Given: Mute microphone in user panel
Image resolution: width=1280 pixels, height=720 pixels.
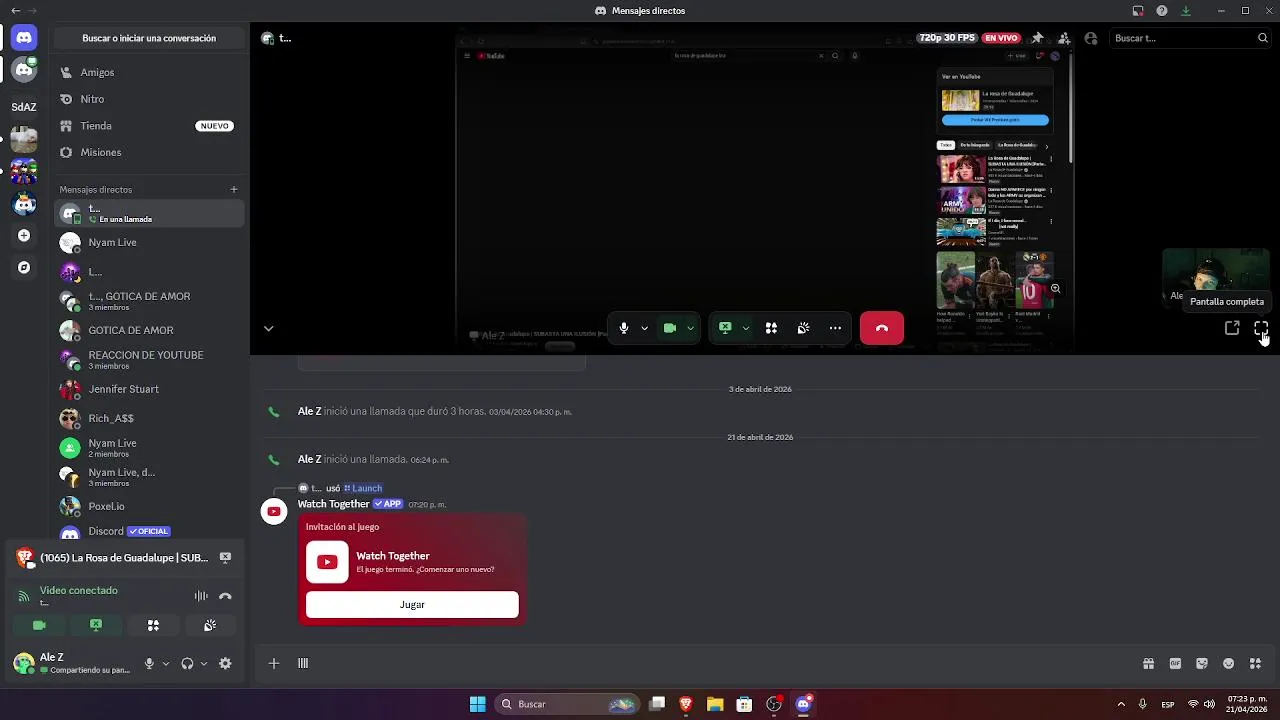Looking at the screenshot, I should [149, 663].
